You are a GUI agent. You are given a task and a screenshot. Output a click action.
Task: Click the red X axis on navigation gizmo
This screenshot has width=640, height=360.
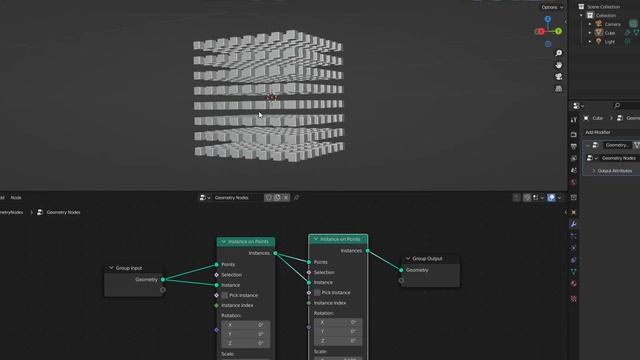[x=540, y=31]
